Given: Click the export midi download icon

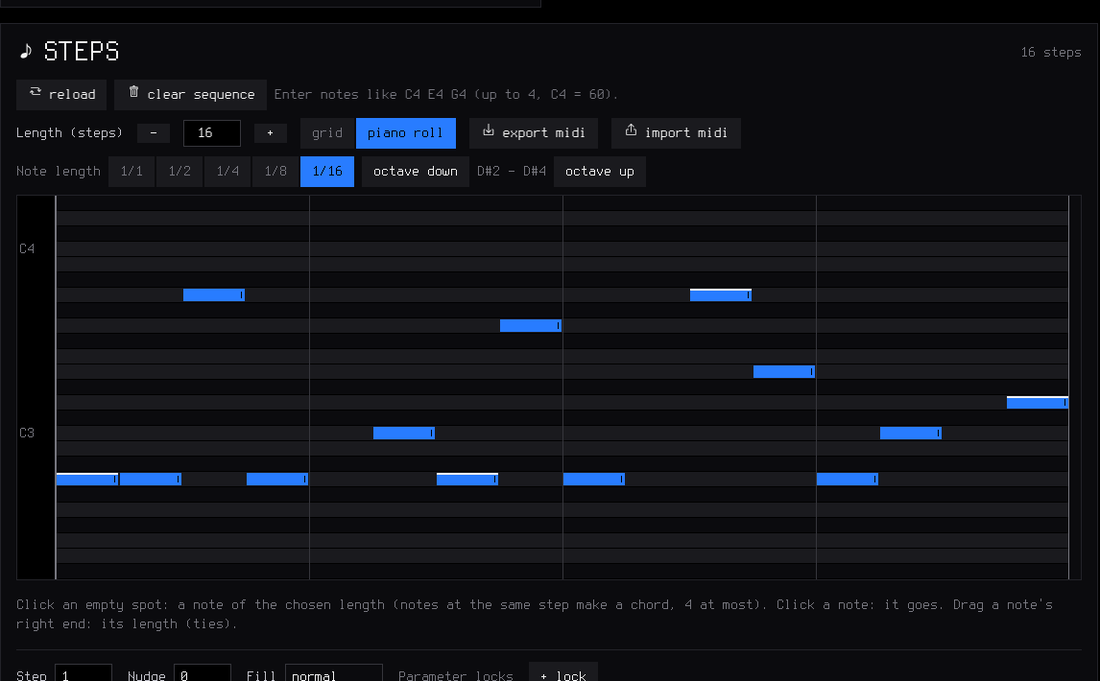Looking at the screenshot, I should point(488,130).
